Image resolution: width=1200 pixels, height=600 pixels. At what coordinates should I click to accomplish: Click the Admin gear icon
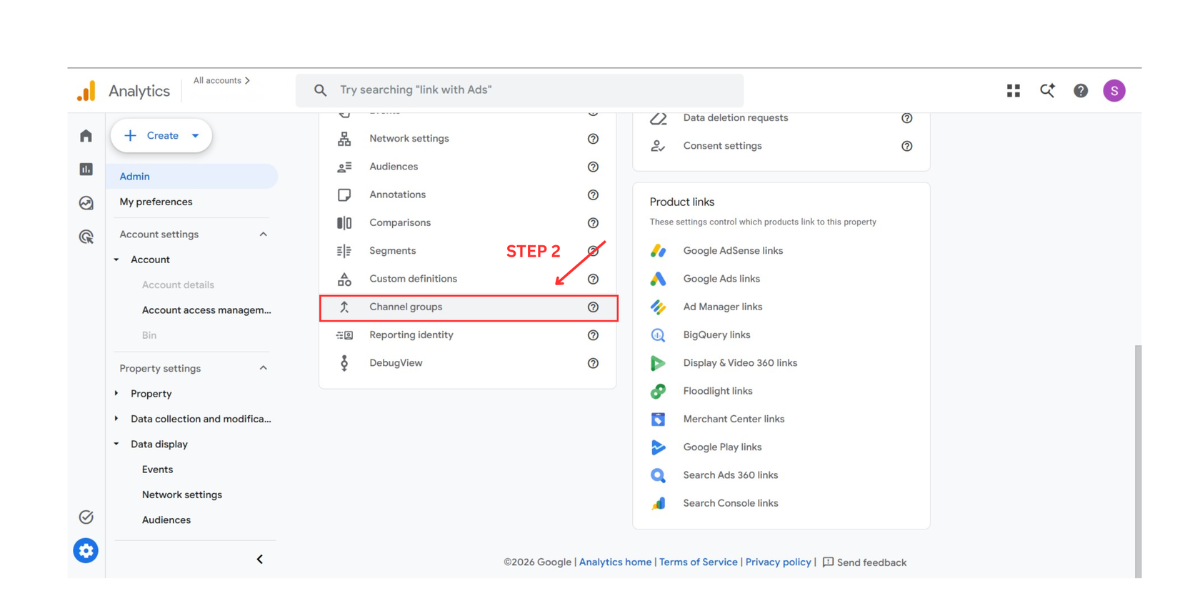[86, 550]
